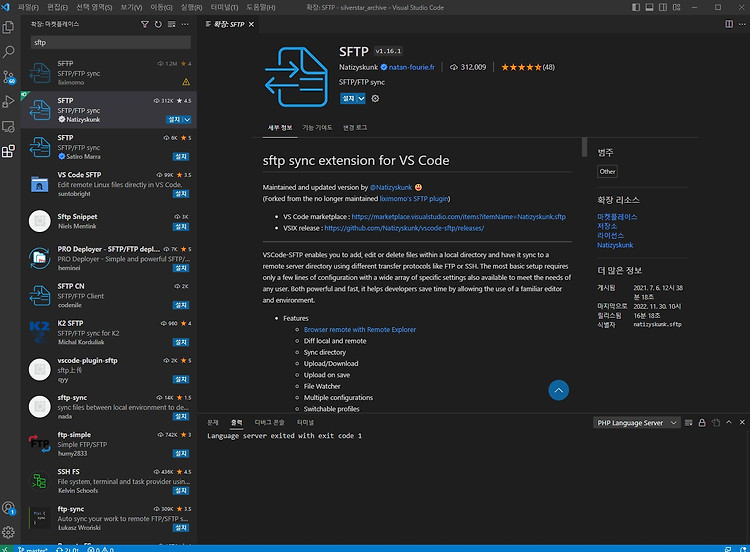The height and width of the screenshot is (552, 750).
Task: Open install dropdown for Natizyskunk list item
Action: click(187, 120)
